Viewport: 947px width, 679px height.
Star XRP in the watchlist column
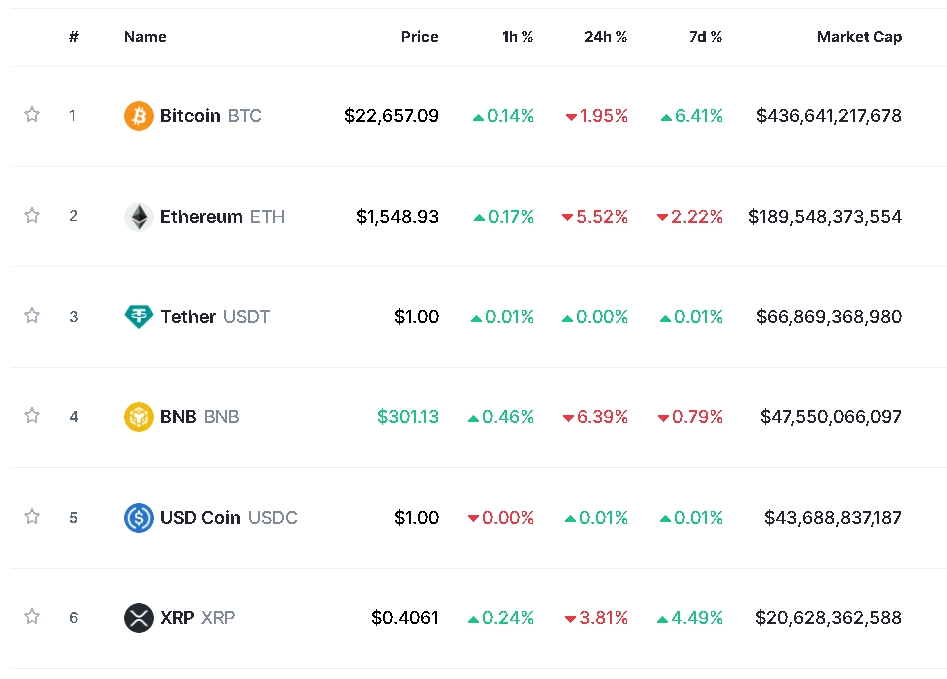32,617
